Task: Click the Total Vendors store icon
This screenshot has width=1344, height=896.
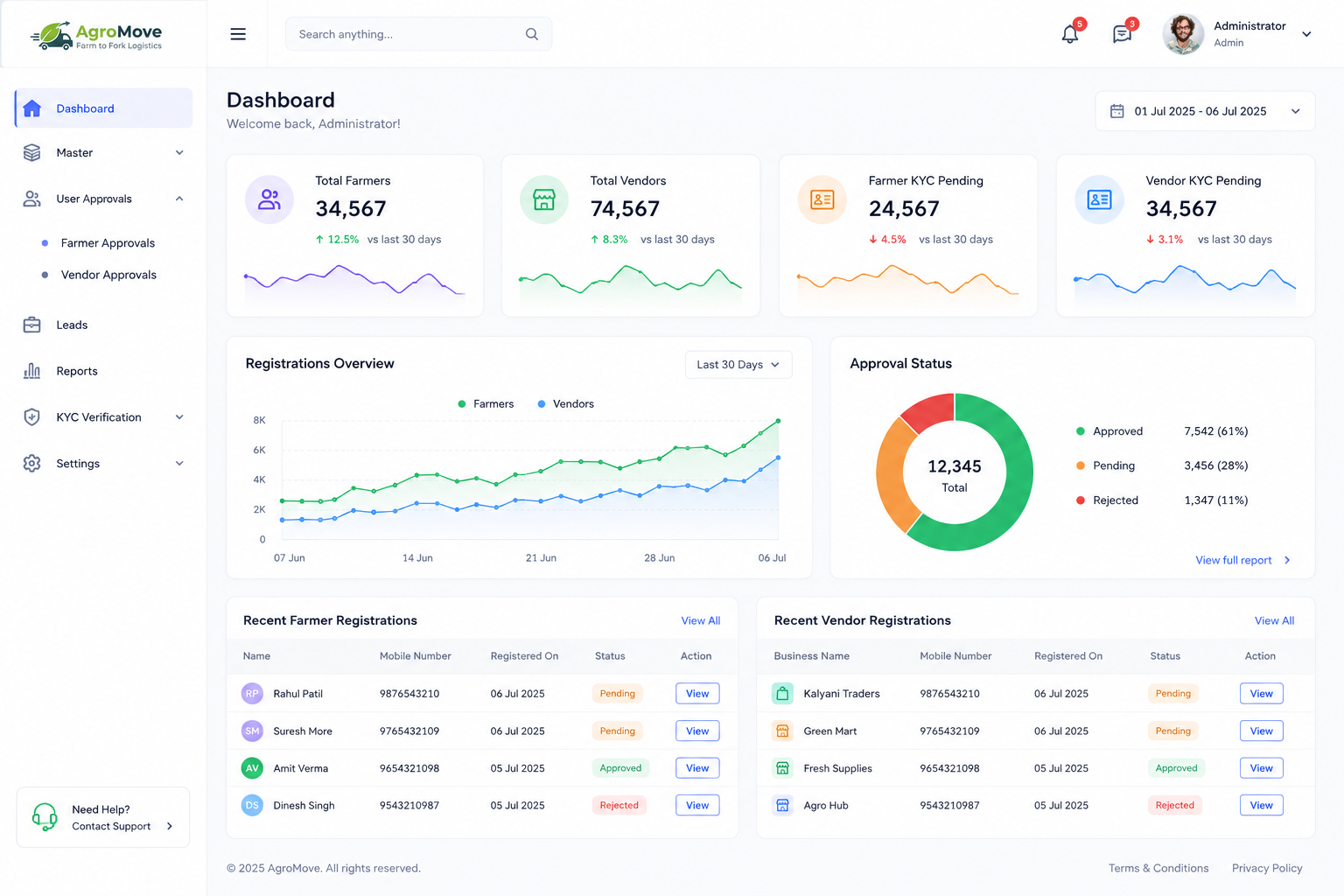Action: click(544, 199)
